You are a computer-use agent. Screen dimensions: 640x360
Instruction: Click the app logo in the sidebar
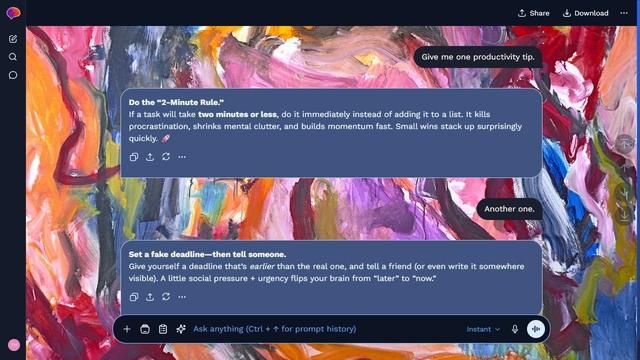click(13, 13)
